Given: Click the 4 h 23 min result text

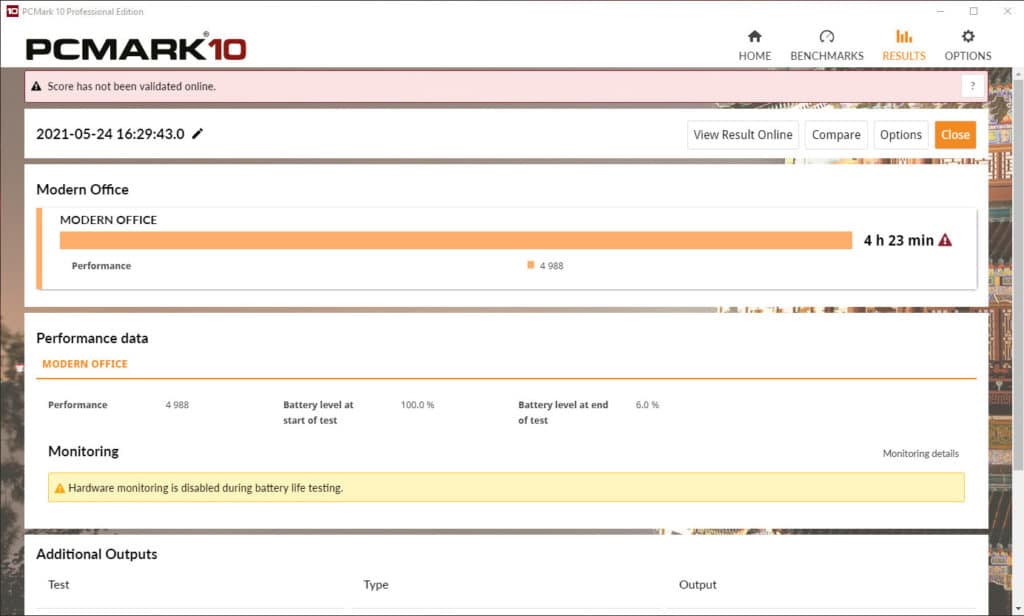Looking at the screenshot, I should point(899,240).
